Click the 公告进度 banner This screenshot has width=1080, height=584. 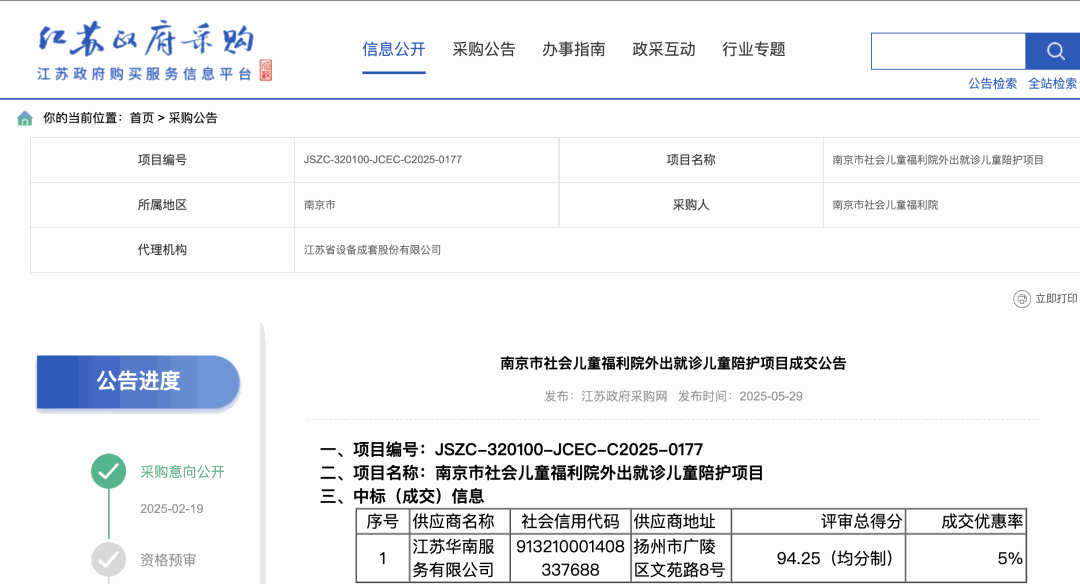click(138, 382)
